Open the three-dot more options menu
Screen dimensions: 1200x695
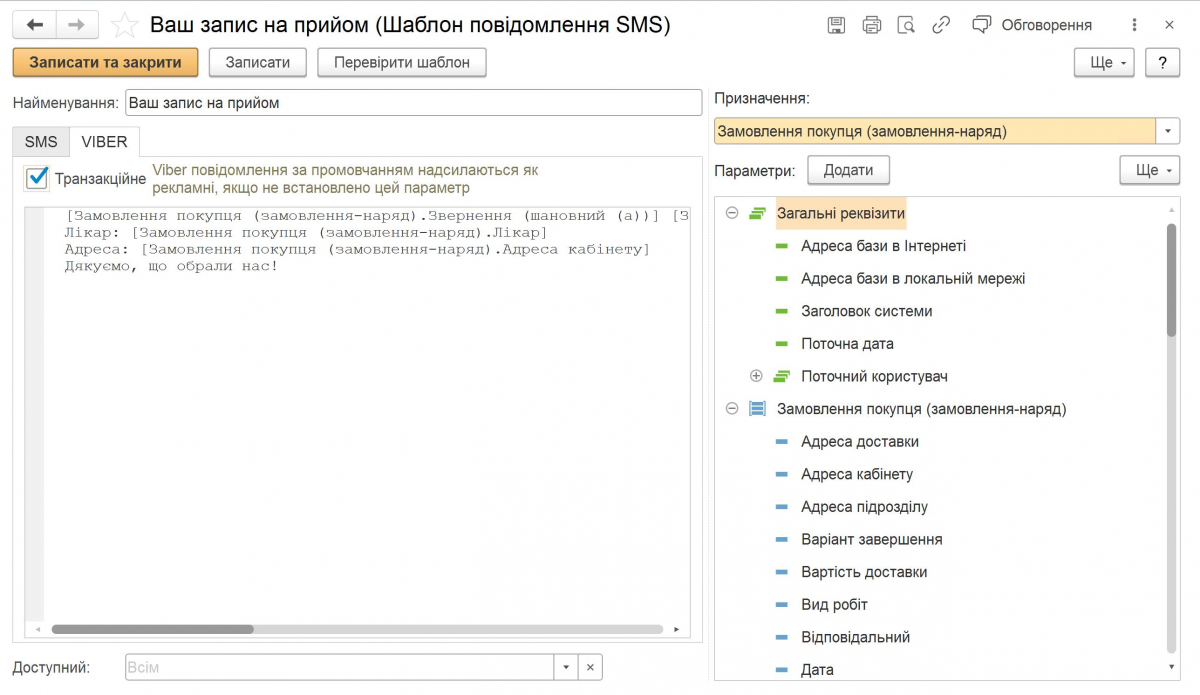1134,25
